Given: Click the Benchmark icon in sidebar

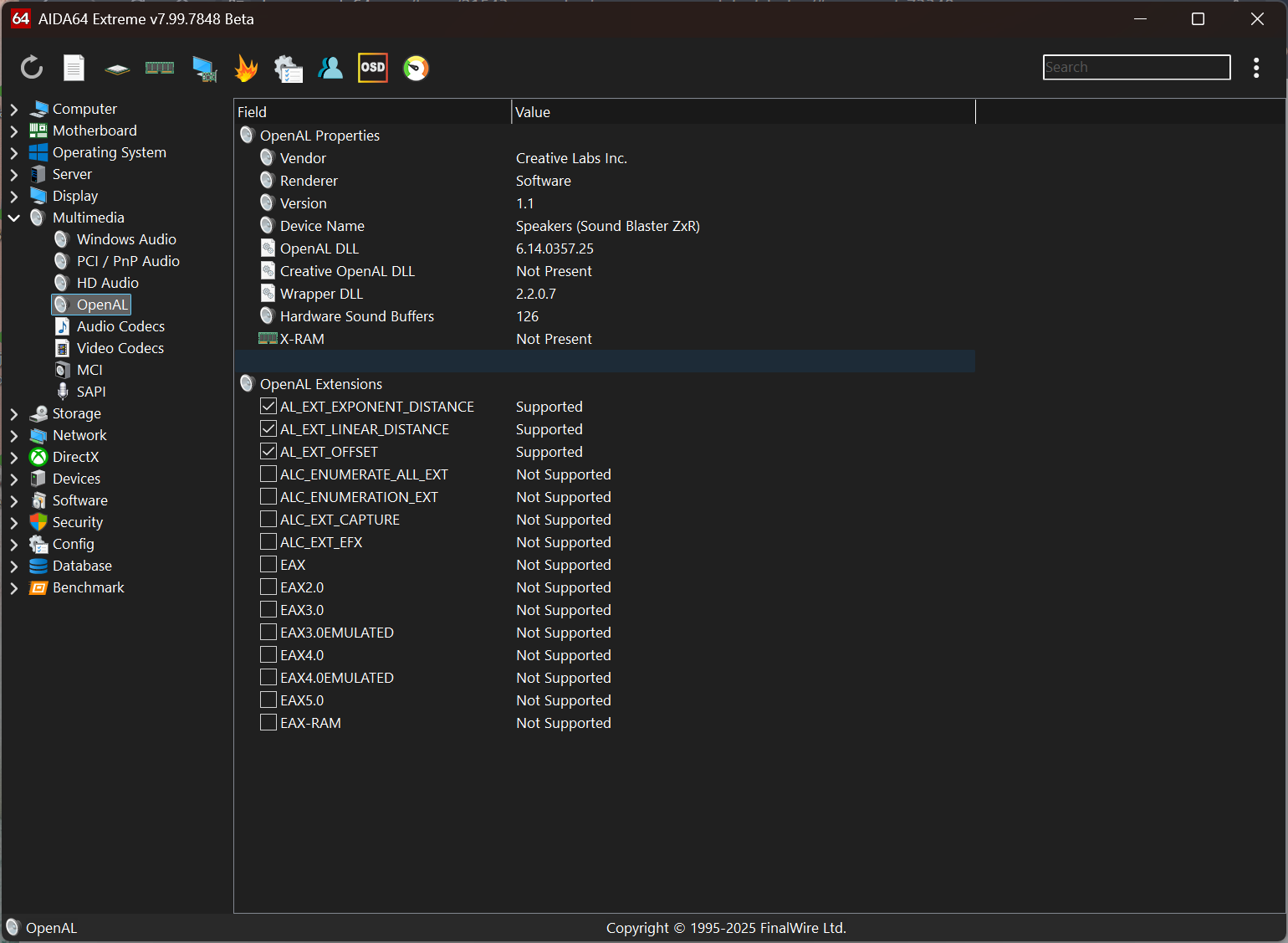Looking at the screenshot, I should pyautogui.click(x=38, y=587).
